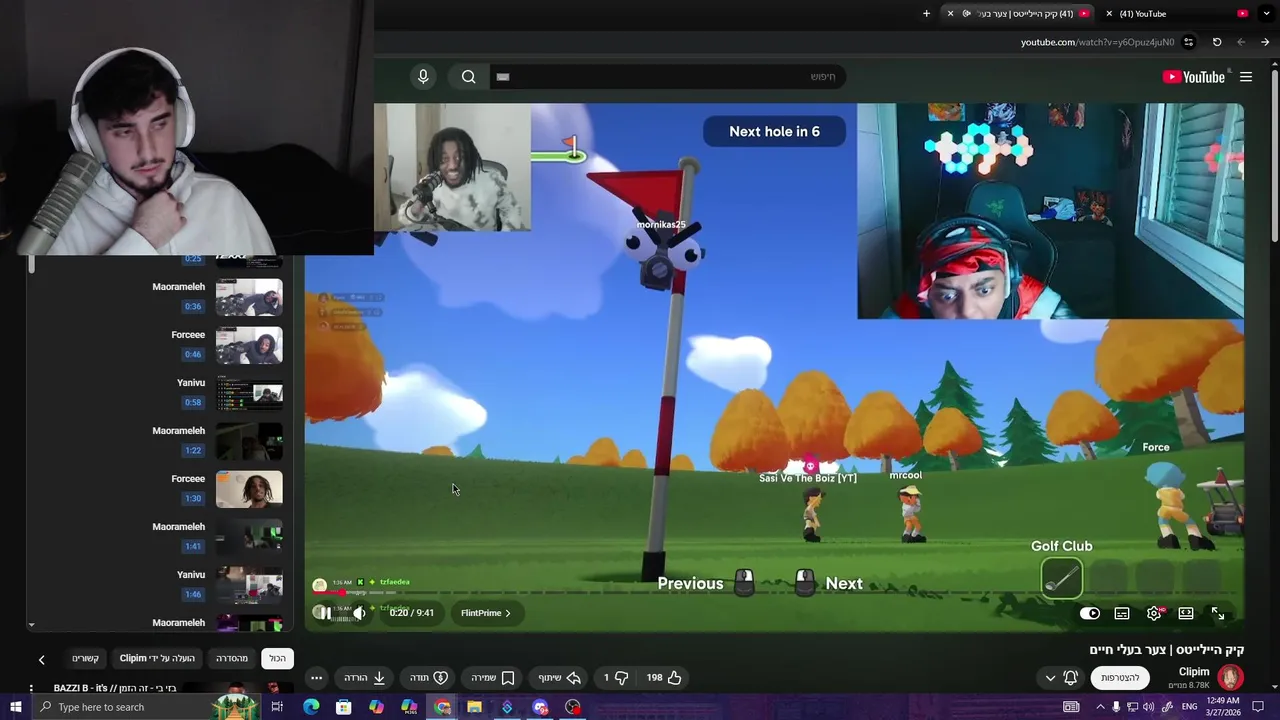The width and height of the screenshot is (1280, 720).
Task: Save video with שמירה button
Action: click(493, 677)
